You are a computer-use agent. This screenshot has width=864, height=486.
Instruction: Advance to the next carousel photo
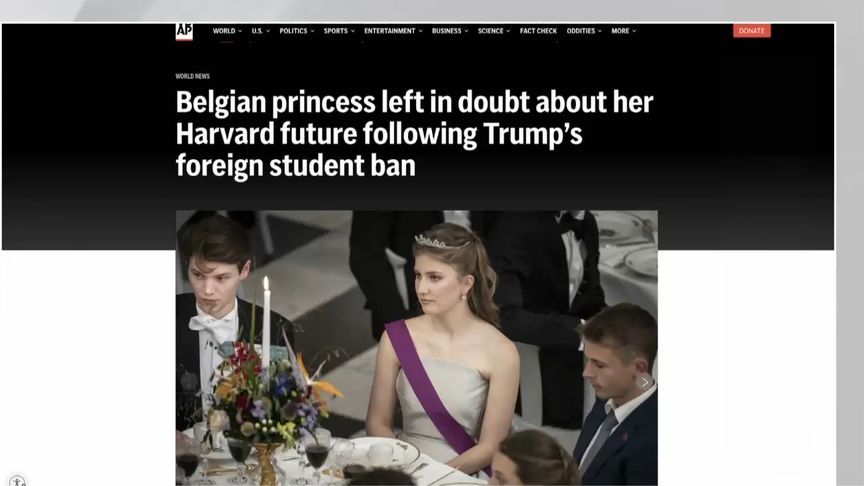pos(644,382)
